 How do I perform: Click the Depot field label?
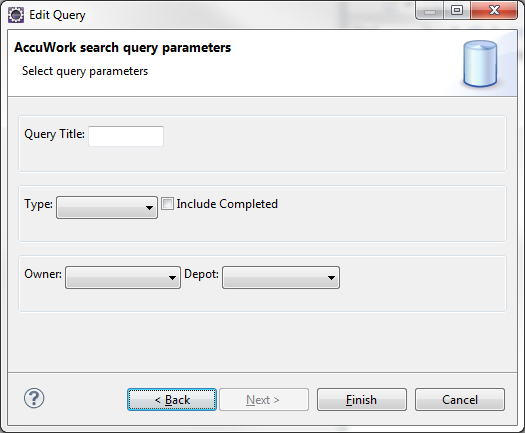point(201,274)
